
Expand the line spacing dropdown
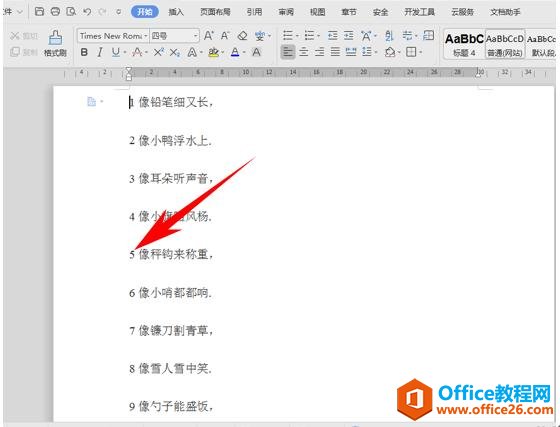pyautogui.click(x=376, y=53)
